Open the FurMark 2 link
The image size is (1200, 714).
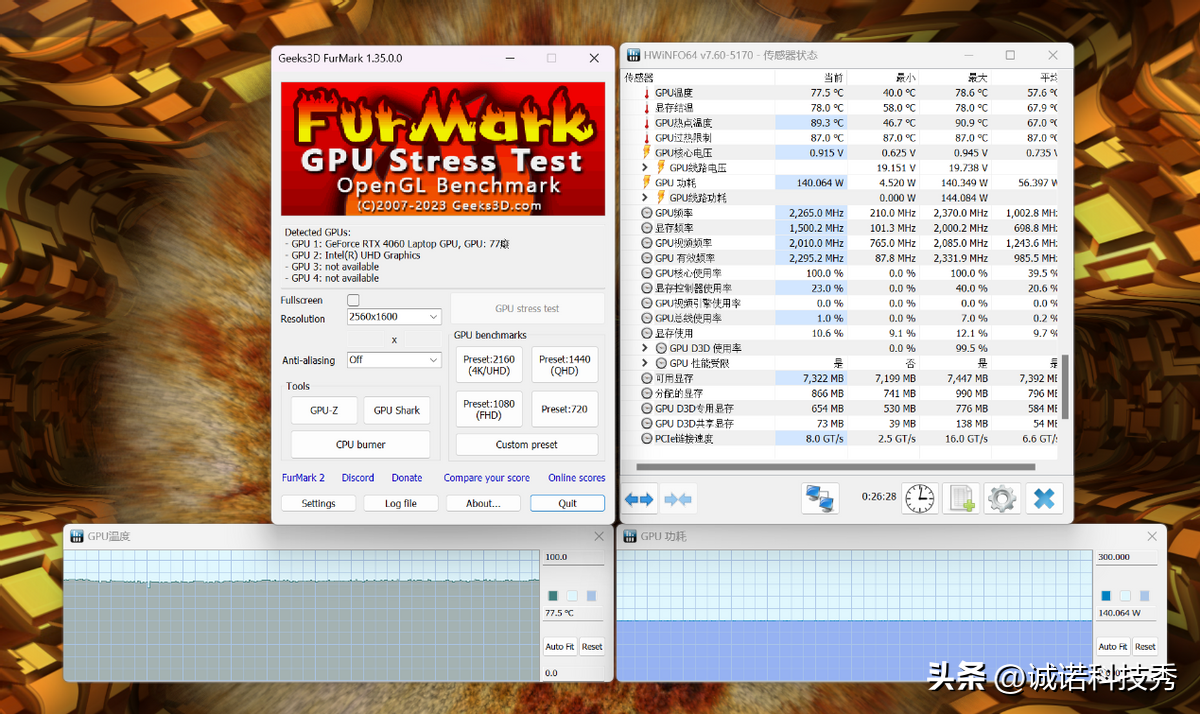(303, 478)
